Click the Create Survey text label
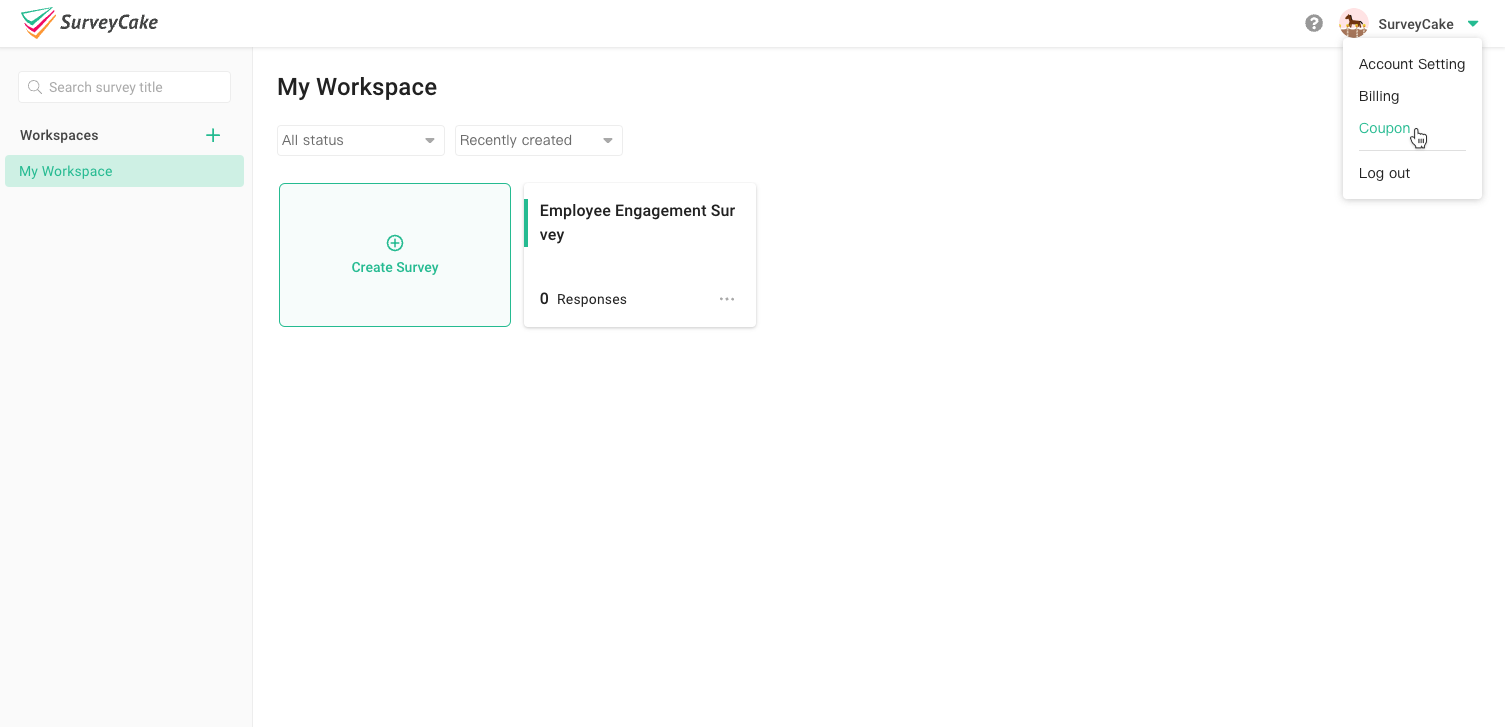 (395, 267)
